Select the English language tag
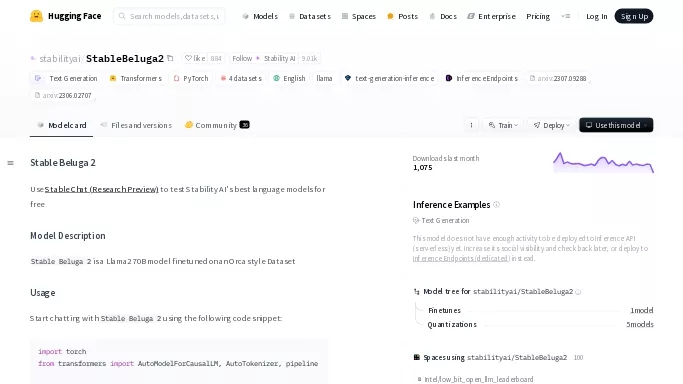Screen dimensions: 683x384 (289, 78)
